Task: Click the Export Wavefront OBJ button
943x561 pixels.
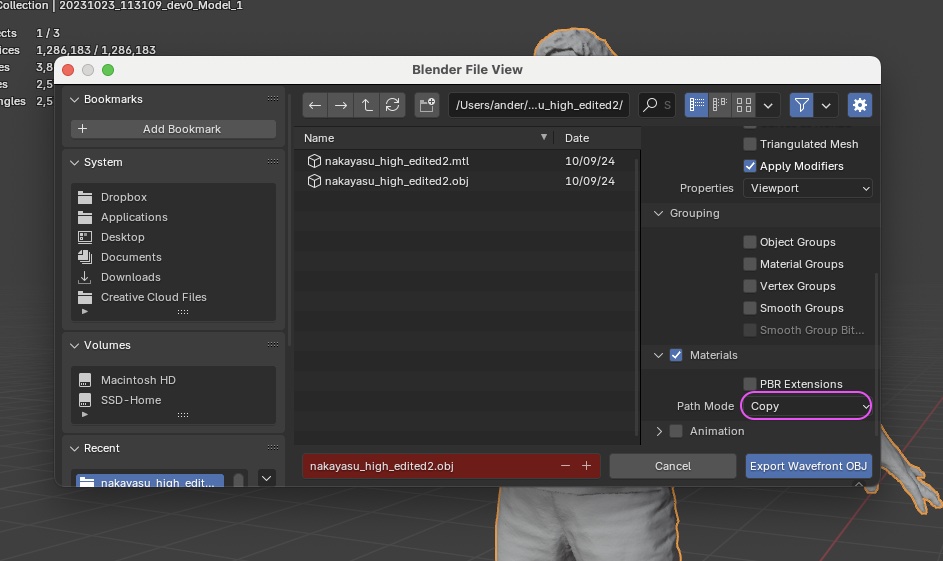Action: tap(808, 466)
